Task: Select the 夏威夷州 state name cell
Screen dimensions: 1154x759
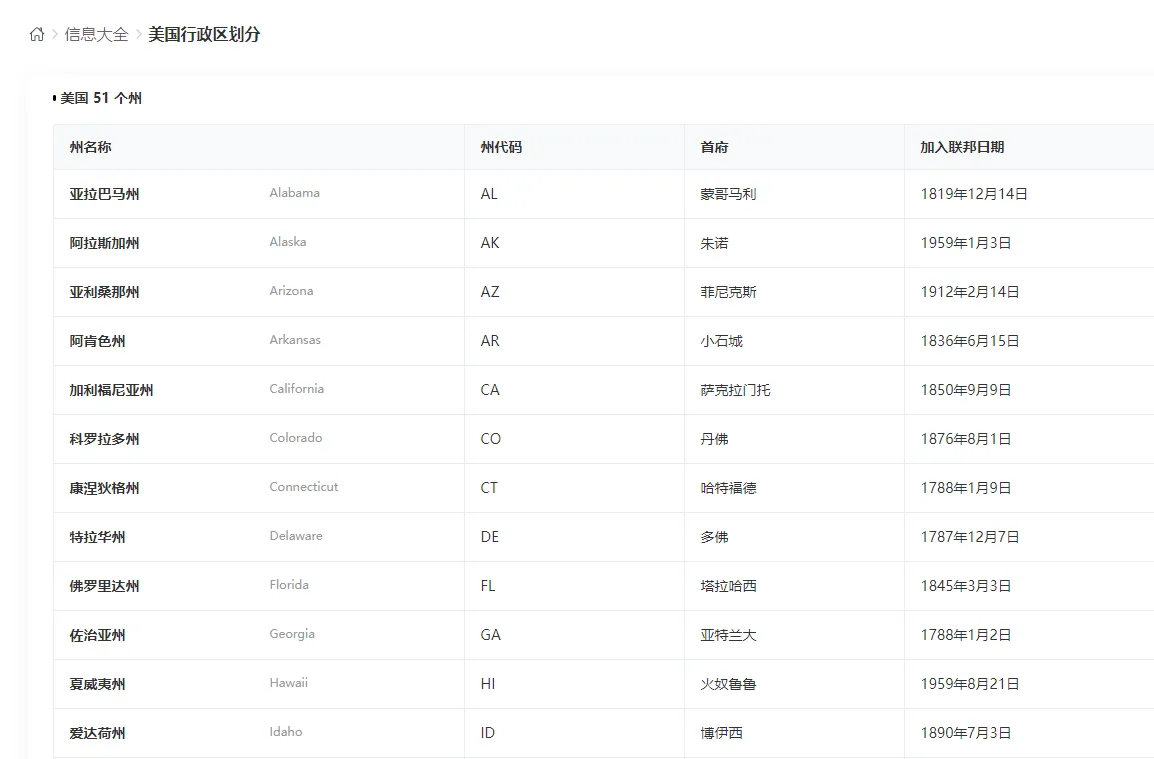Action: pos(97,685)
